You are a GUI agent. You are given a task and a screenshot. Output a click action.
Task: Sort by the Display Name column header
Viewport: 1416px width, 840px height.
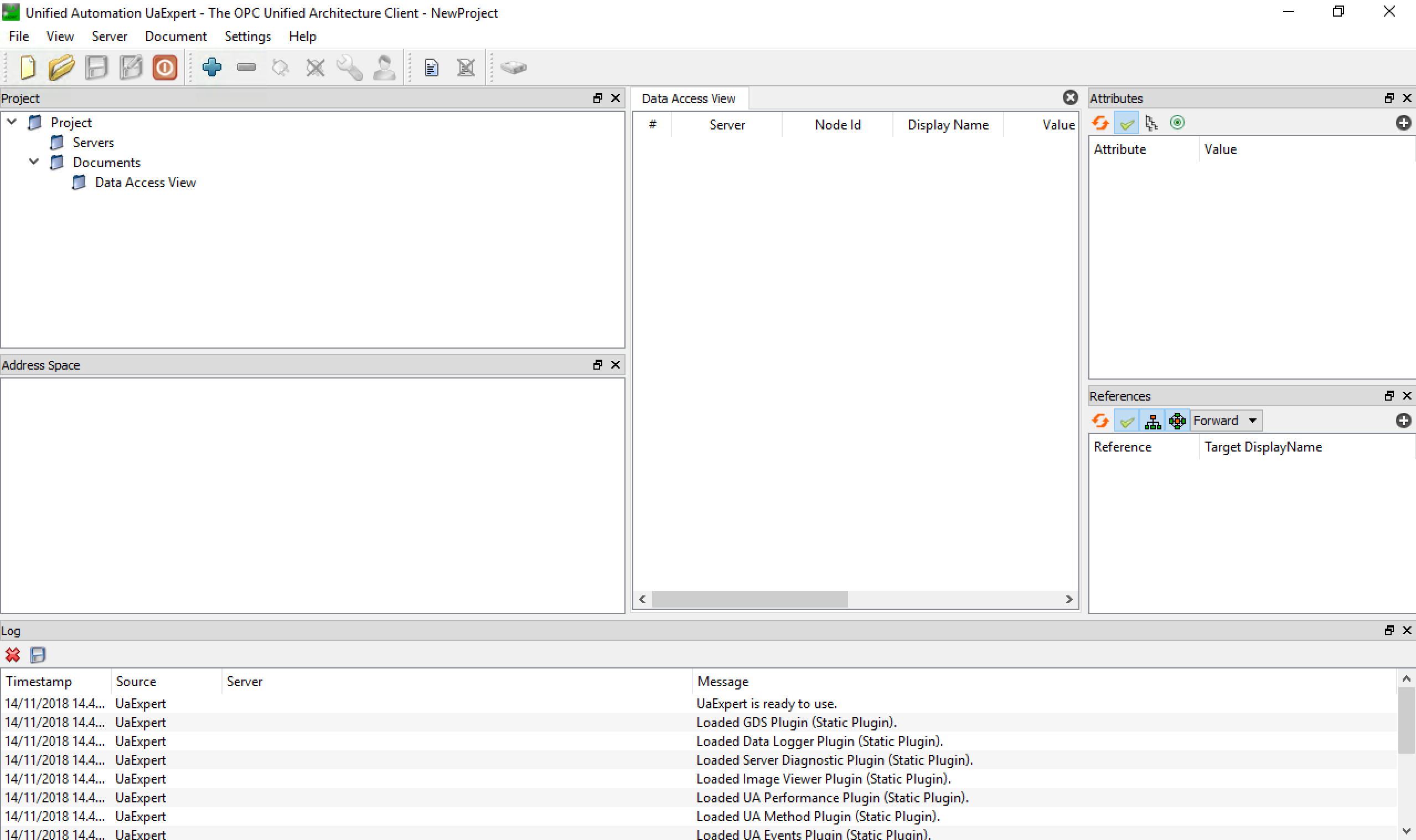click(948, 125)
